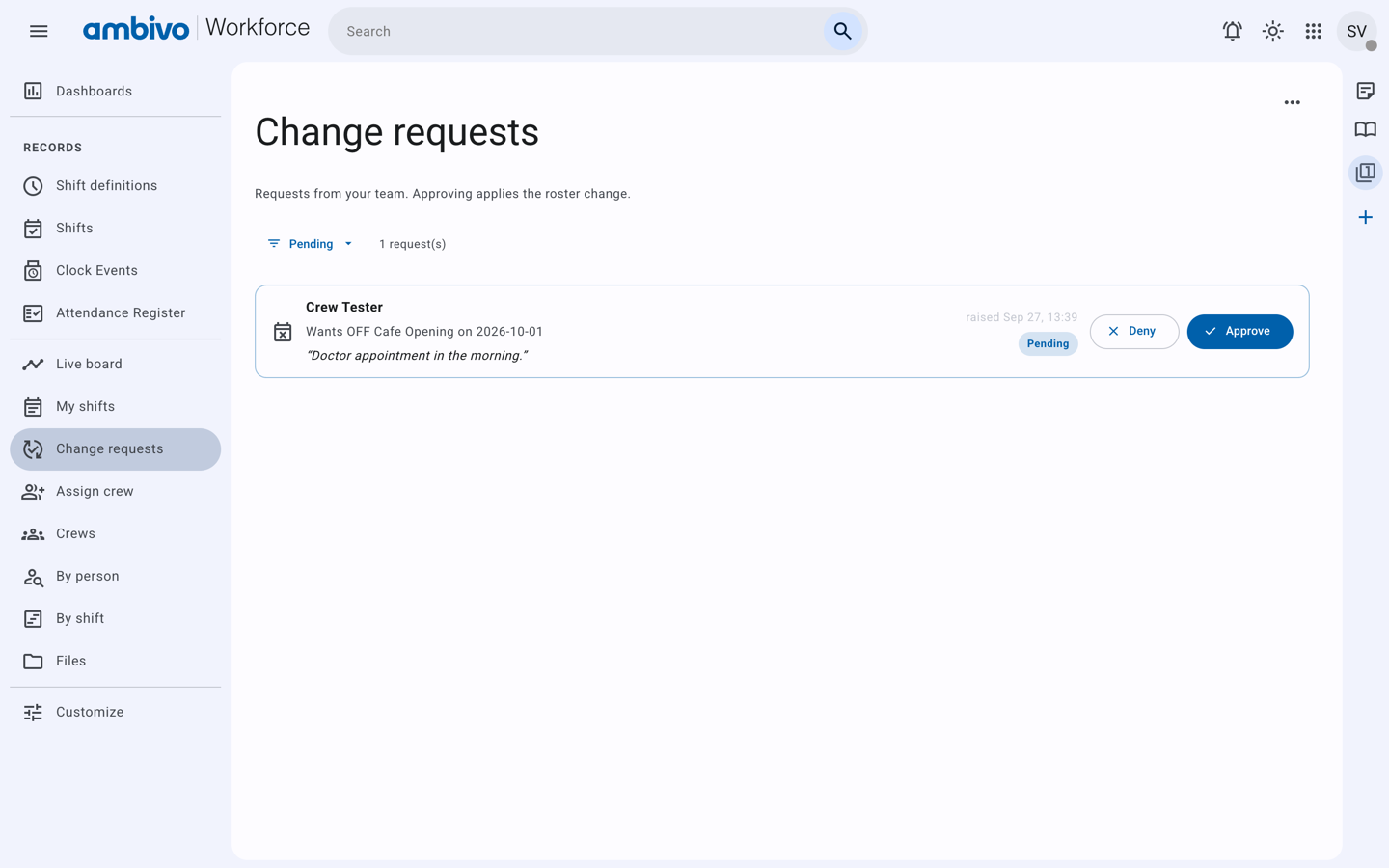Open notifications bell
The image size is (1389, 868).
point(1232,31)
